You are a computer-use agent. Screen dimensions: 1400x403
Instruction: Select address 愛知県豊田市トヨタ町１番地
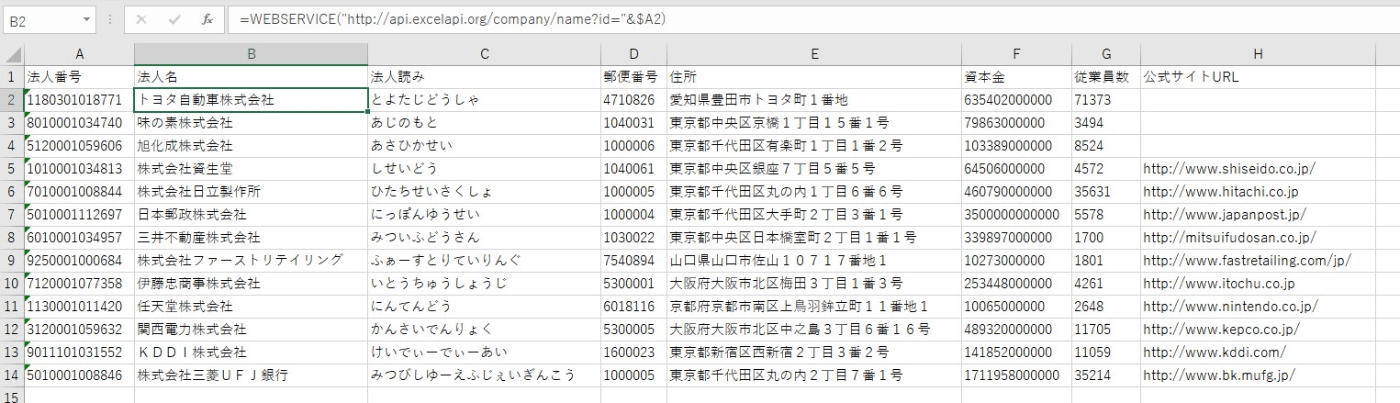coord(814,99)
